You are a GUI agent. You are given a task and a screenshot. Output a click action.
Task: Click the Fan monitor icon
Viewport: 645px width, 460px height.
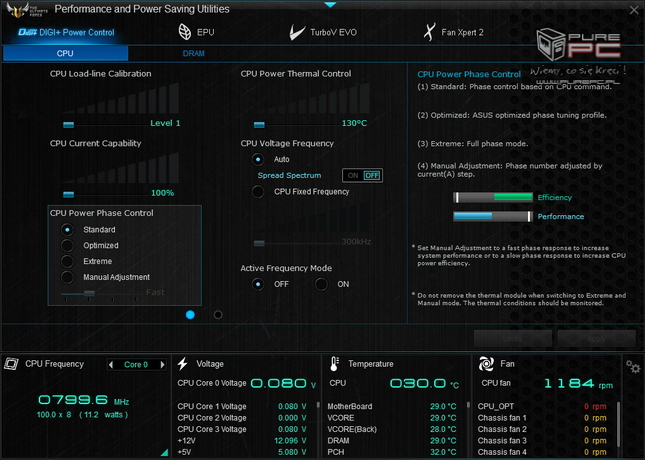coord(486,364)
